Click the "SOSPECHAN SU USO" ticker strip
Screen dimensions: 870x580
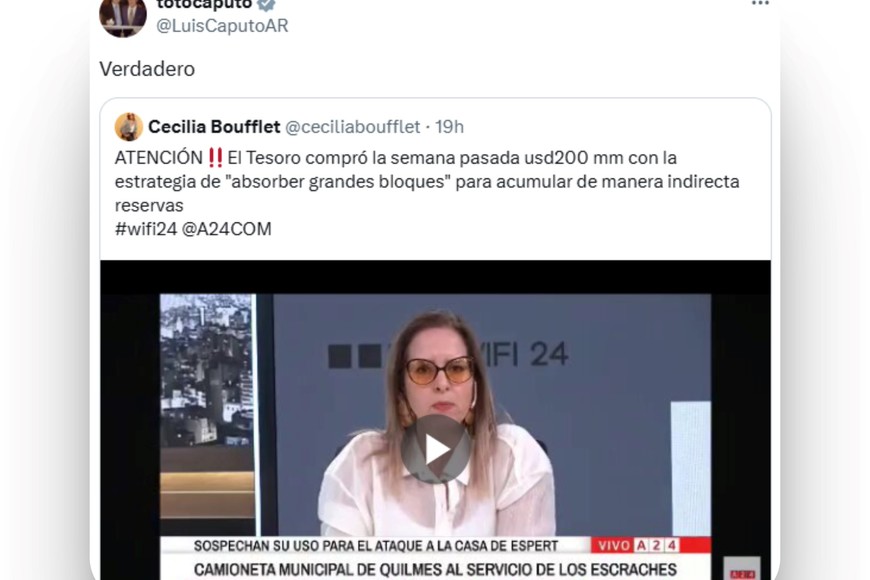point(376,546)
